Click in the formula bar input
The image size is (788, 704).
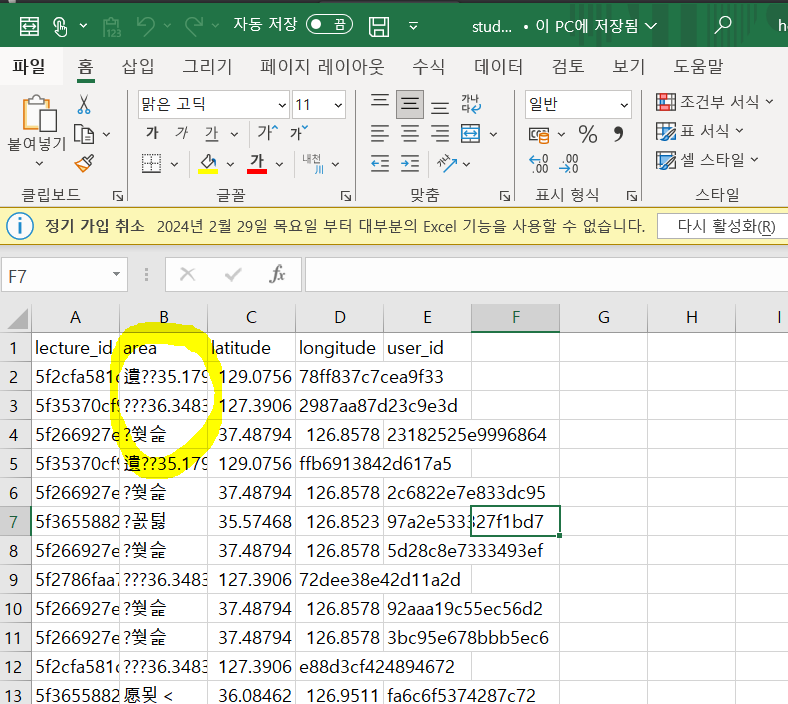[x=546, y=274]
